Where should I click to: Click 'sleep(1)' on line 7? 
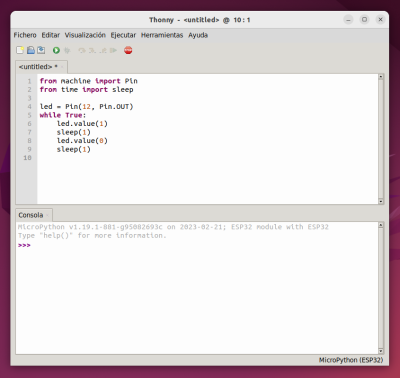point(74,132)
